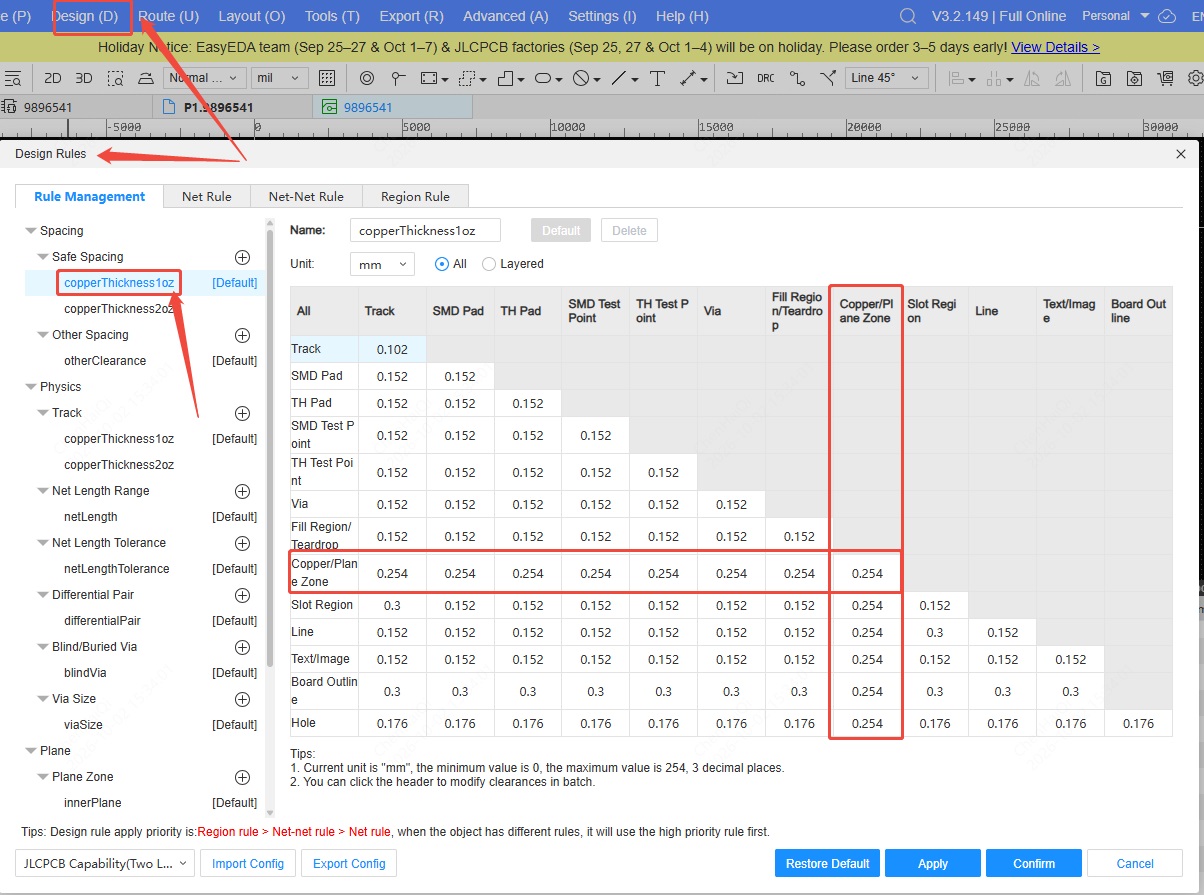The width and height of the screenshot is (1204, 895).
Task: Collapse the Spacing tree section
Action: (30, 231)
